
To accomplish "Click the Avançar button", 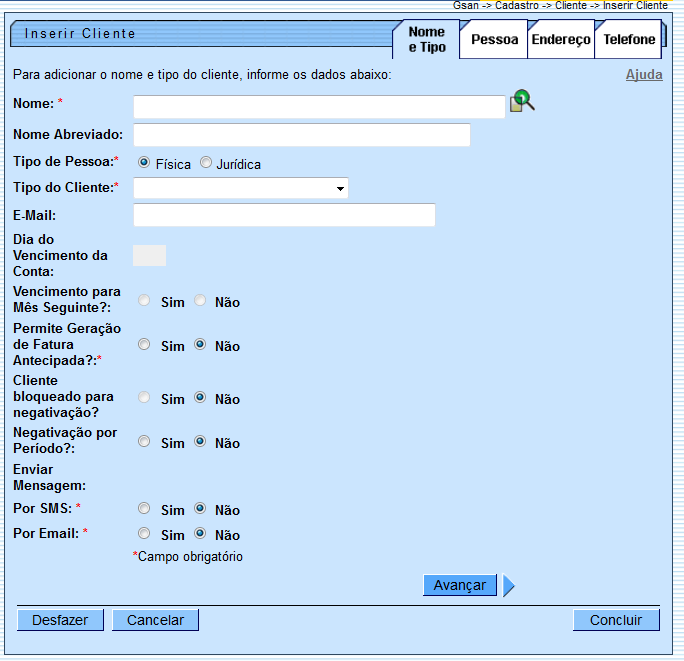I will [x=460, y=585].
